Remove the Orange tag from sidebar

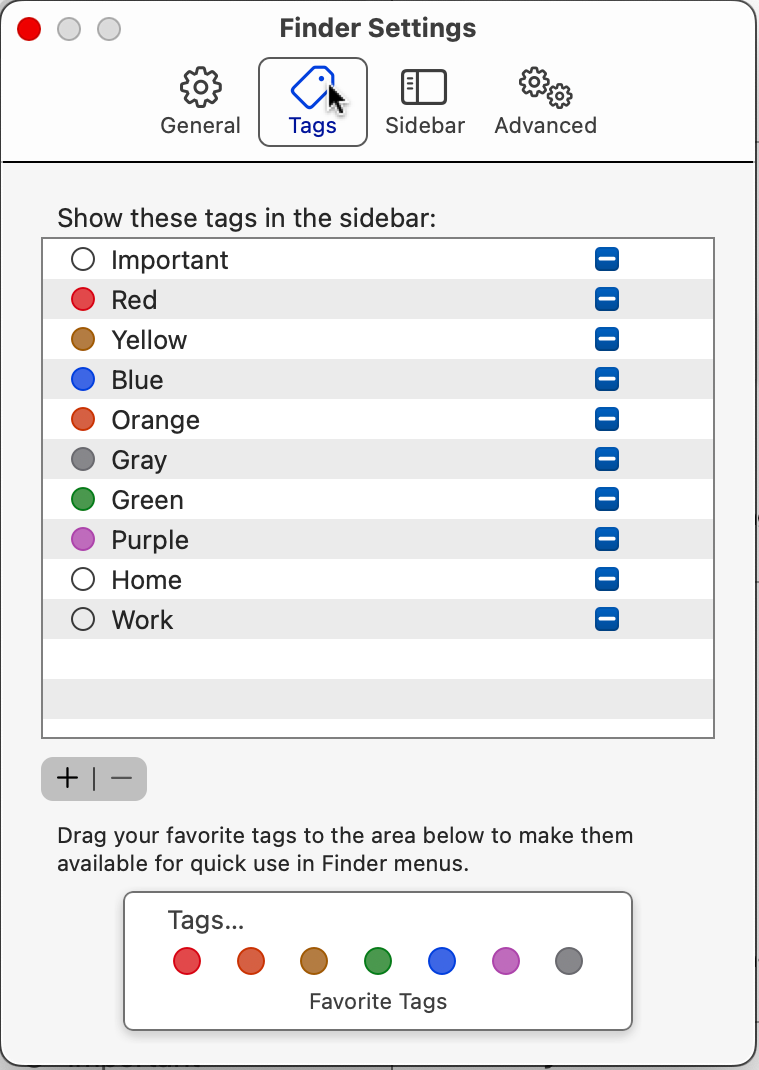pyautogui.click(x=607, y=419)
